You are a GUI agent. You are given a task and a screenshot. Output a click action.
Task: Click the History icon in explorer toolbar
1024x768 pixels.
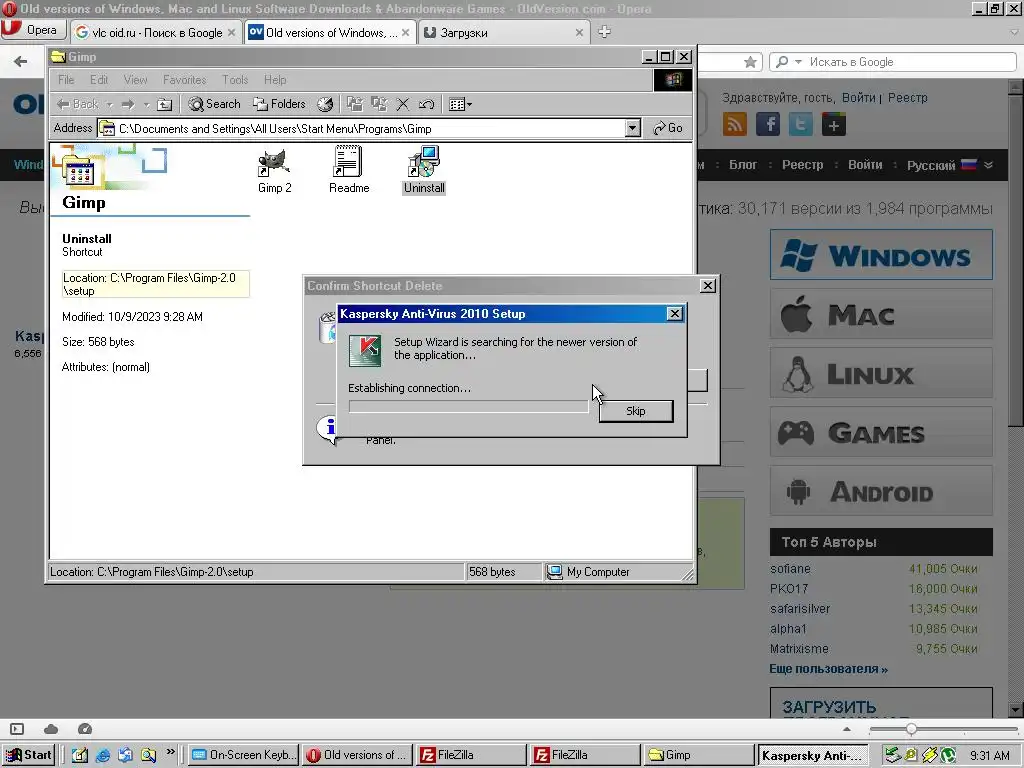325,104
